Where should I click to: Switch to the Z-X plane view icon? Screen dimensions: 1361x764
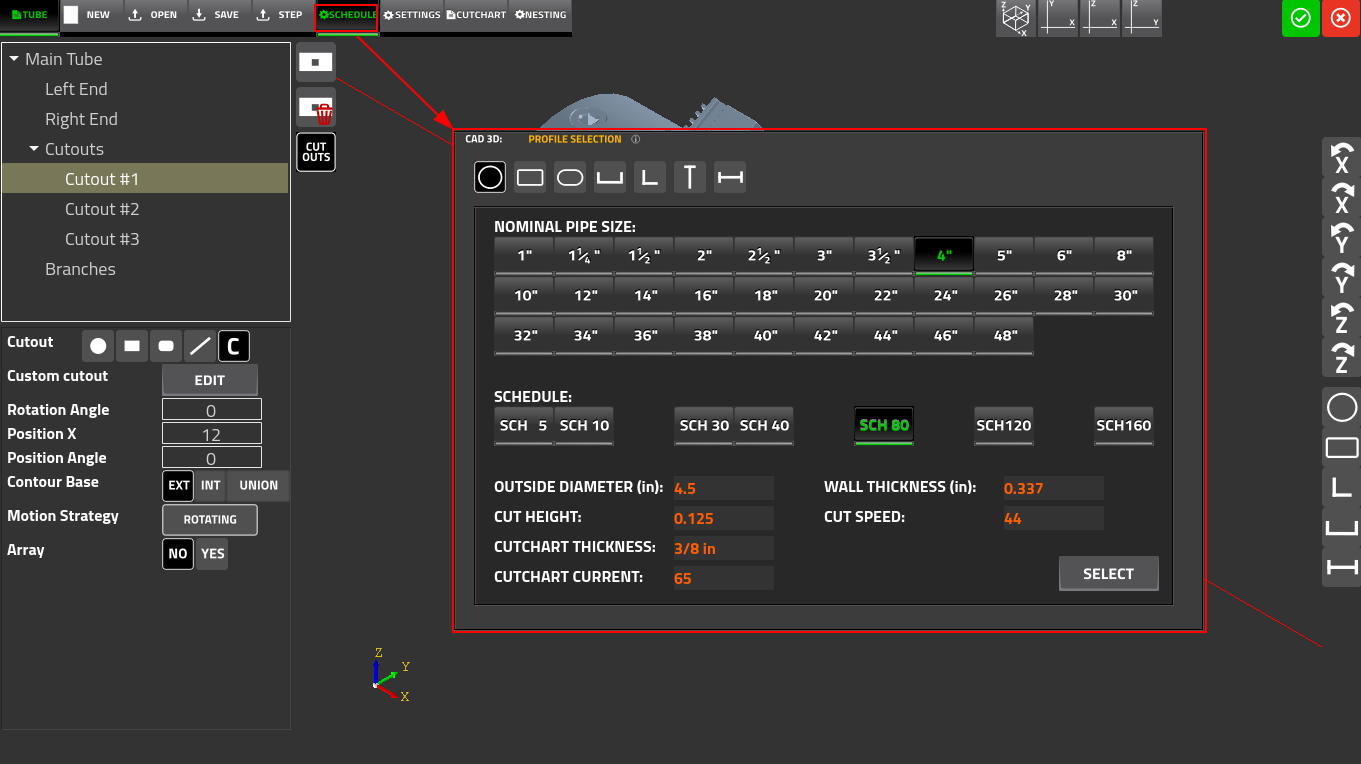pyautogui.click(x=1101, y=19)
